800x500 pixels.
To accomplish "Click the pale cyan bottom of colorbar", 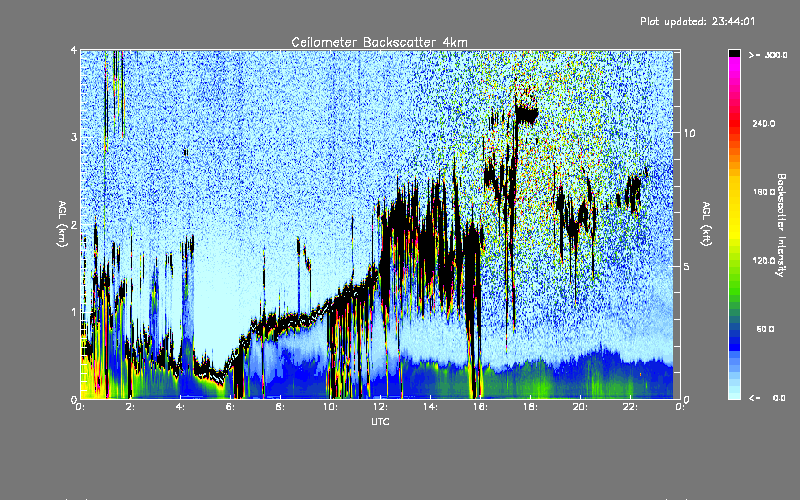I will tap(734, 394).
